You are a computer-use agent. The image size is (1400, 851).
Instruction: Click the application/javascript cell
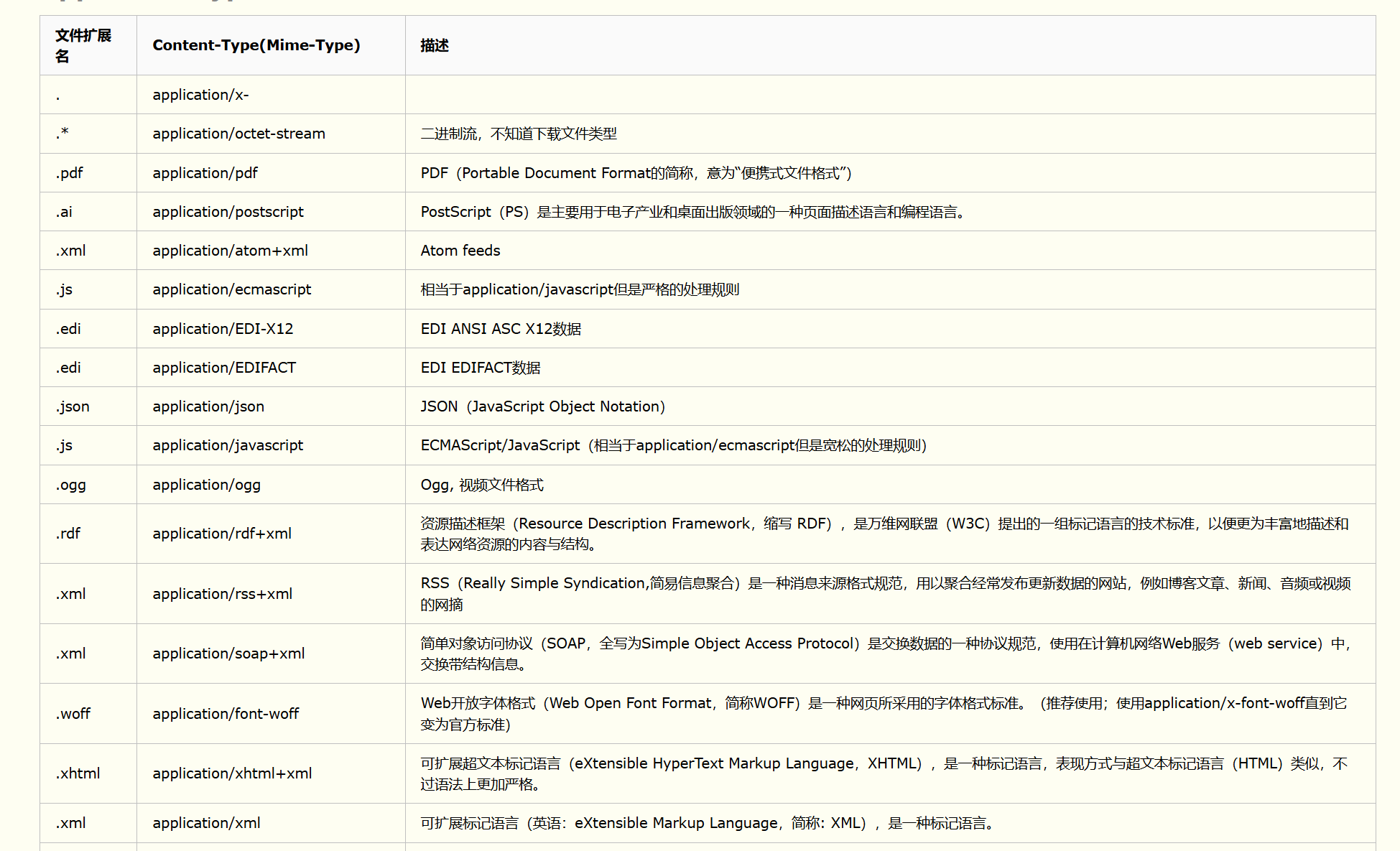[228, 445]
